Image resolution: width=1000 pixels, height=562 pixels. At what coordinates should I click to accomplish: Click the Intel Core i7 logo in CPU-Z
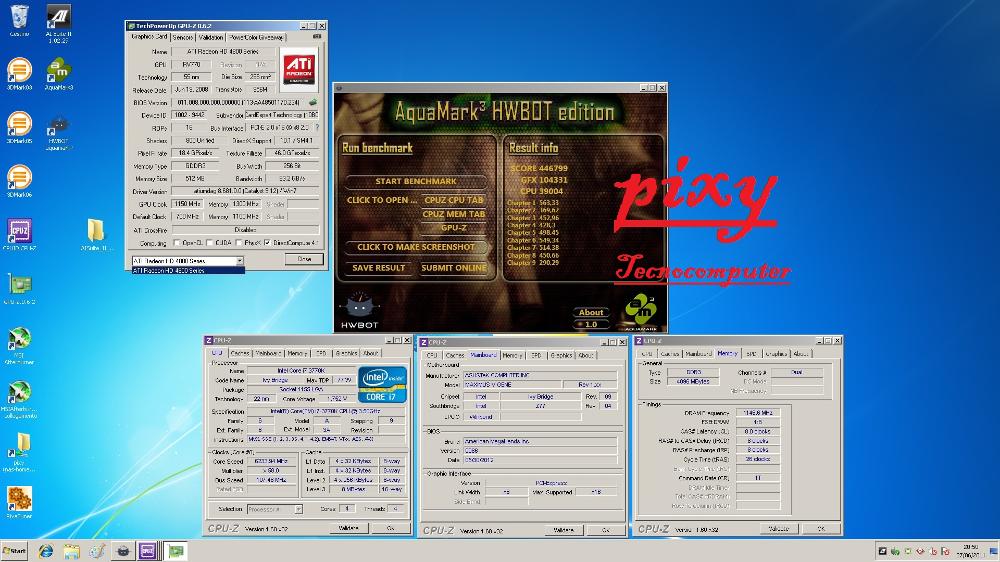382,384
